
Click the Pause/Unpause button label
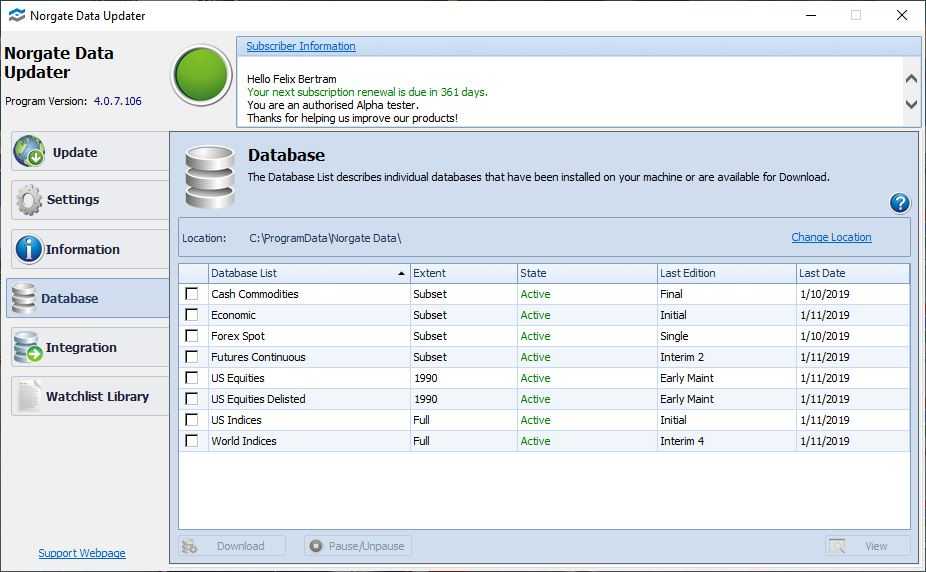[366, 546]
